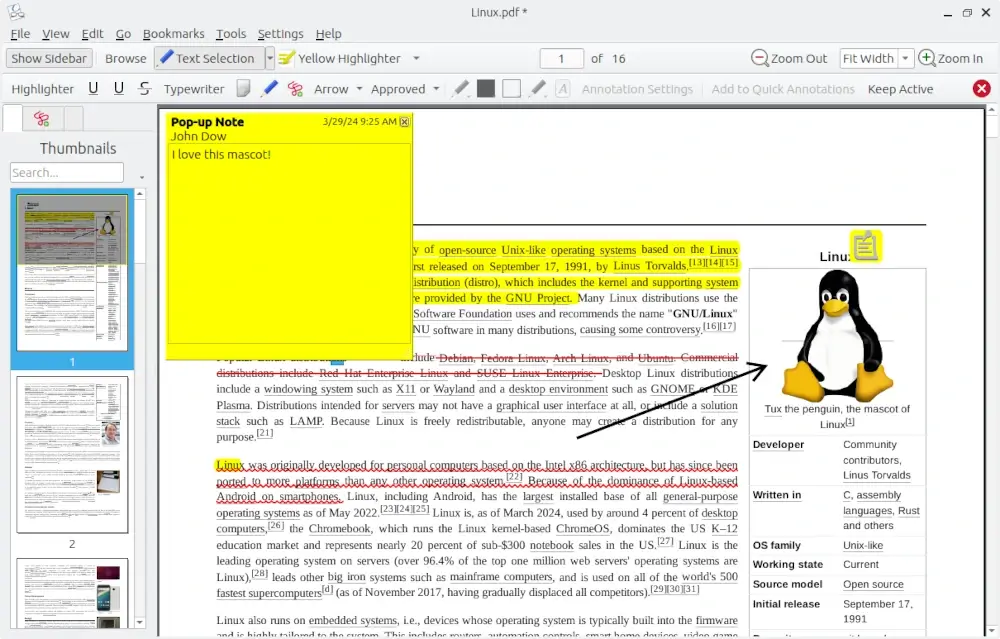Activate the Highlighter annotation tool
Viewport: 1000px width, 639px height.
pyautogui.click(x=43, y=89)
